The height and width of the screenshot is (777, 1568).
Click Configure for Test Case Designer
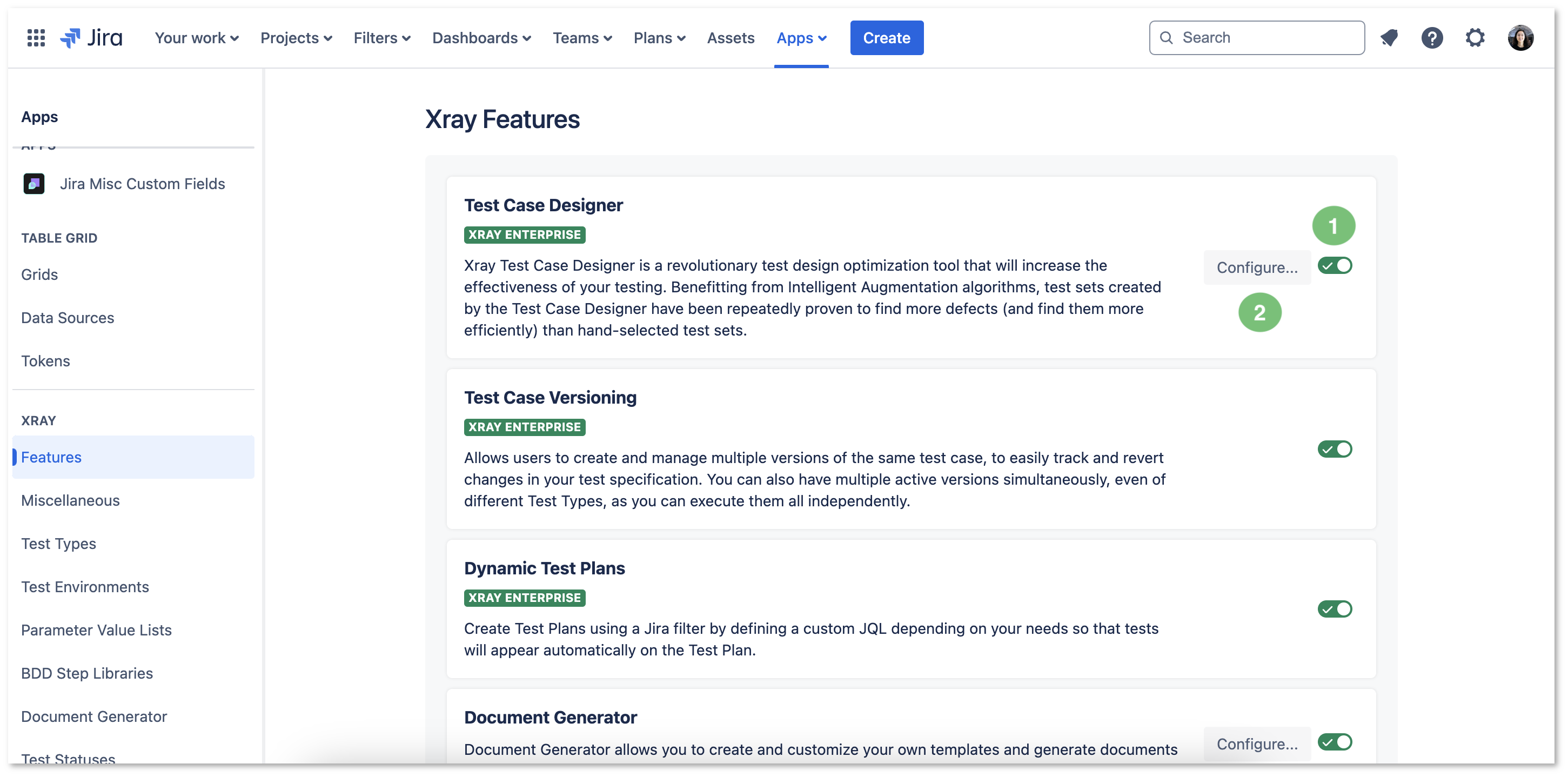point(1257,267)
